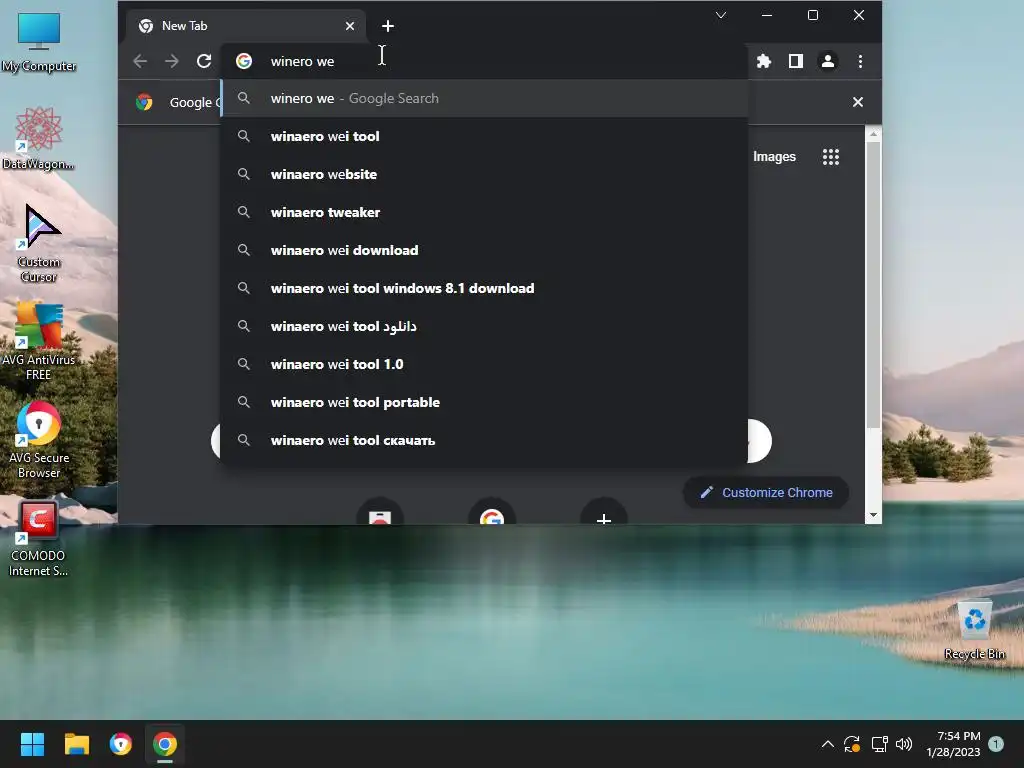
Task: Open the tab search chevron
Action: [x=721, y=15]
